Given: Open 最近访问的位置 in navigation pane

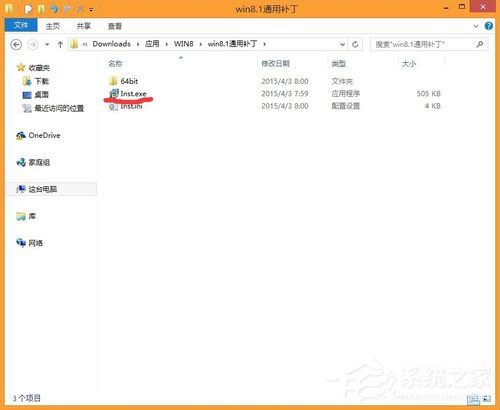Looking at the screenshot, I should pos(59,108).
